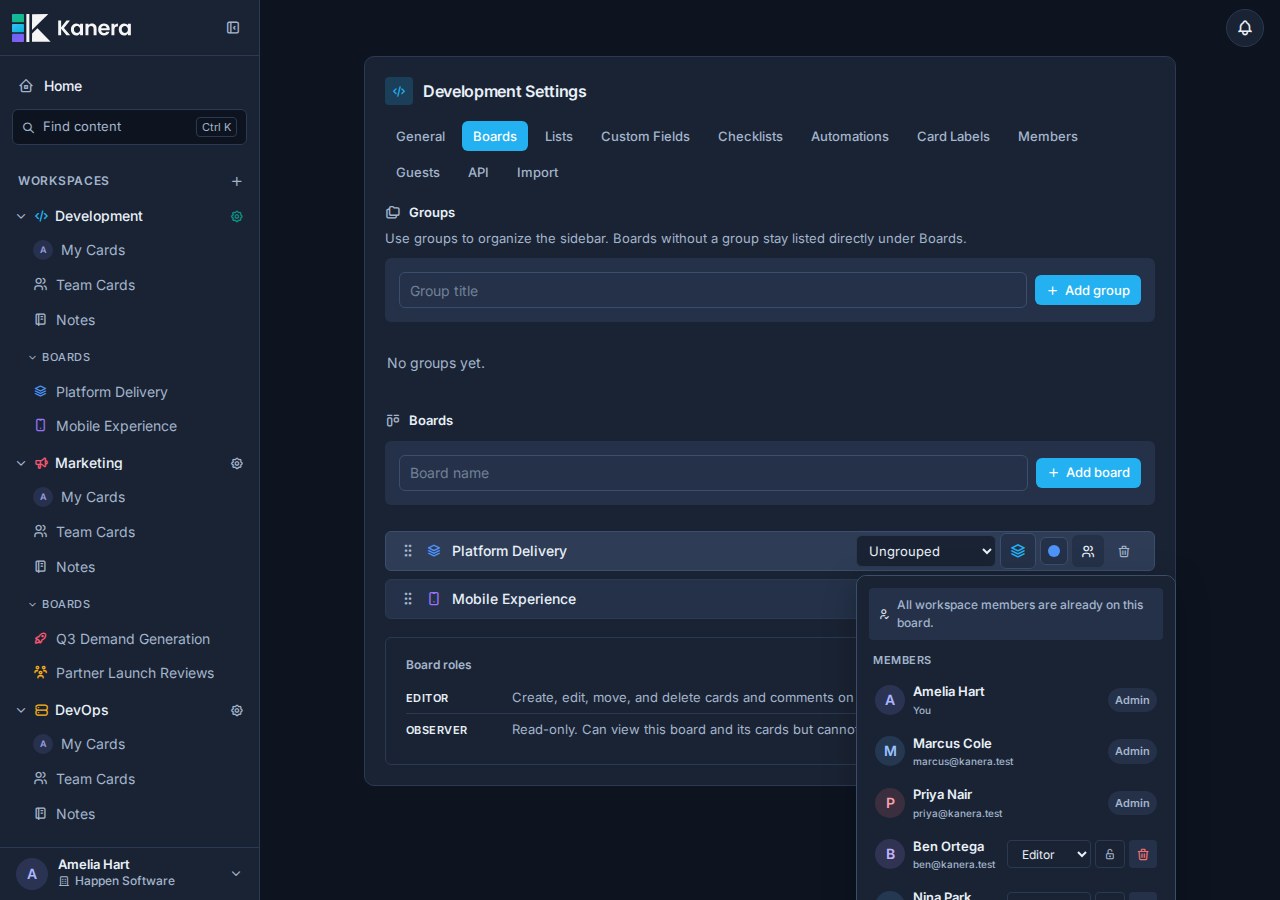Open Q3 Demand Generation board
1280x900 pixels.
point(133,639)
